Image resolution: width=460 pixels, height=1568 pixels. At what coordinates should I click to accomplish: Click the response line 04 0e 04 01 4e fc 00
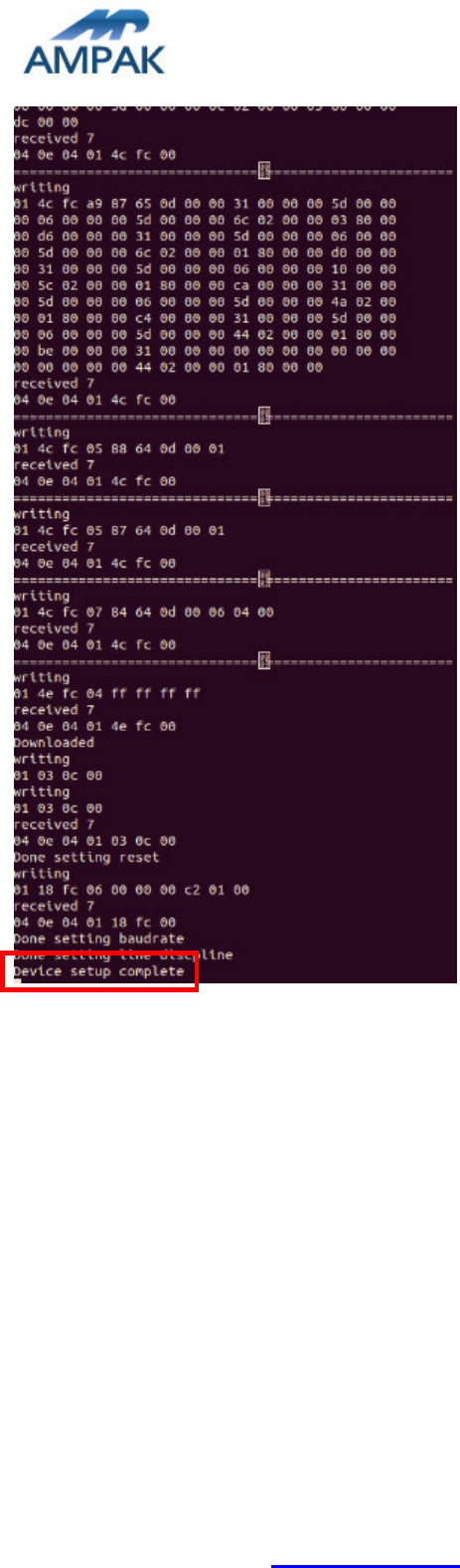(94, 726)
